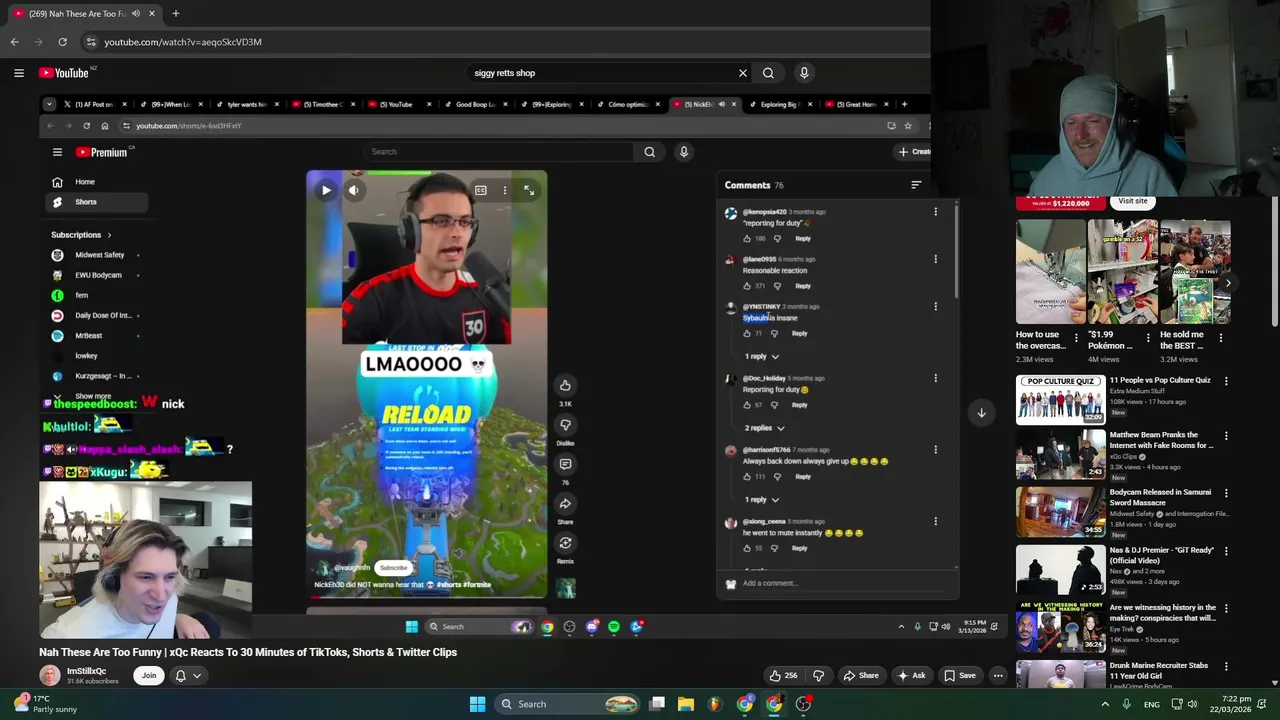
Task: Open options for 'He sold me the BEST' short
Action: pyautogui.click(x=1221, y=338)
